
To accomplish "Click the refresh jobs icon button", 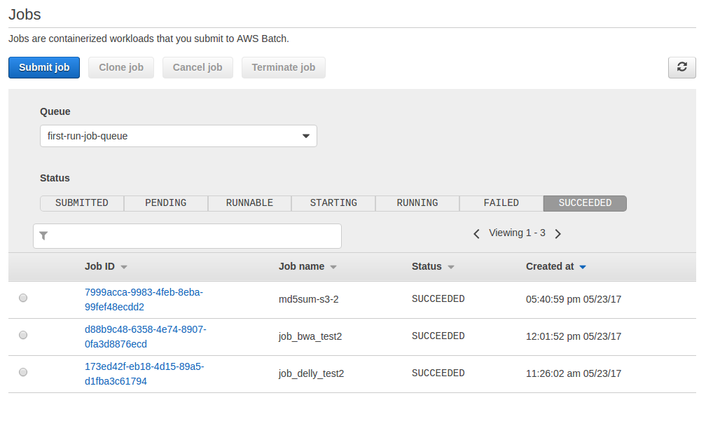I will pyautogui.click(x=681, y=68).
